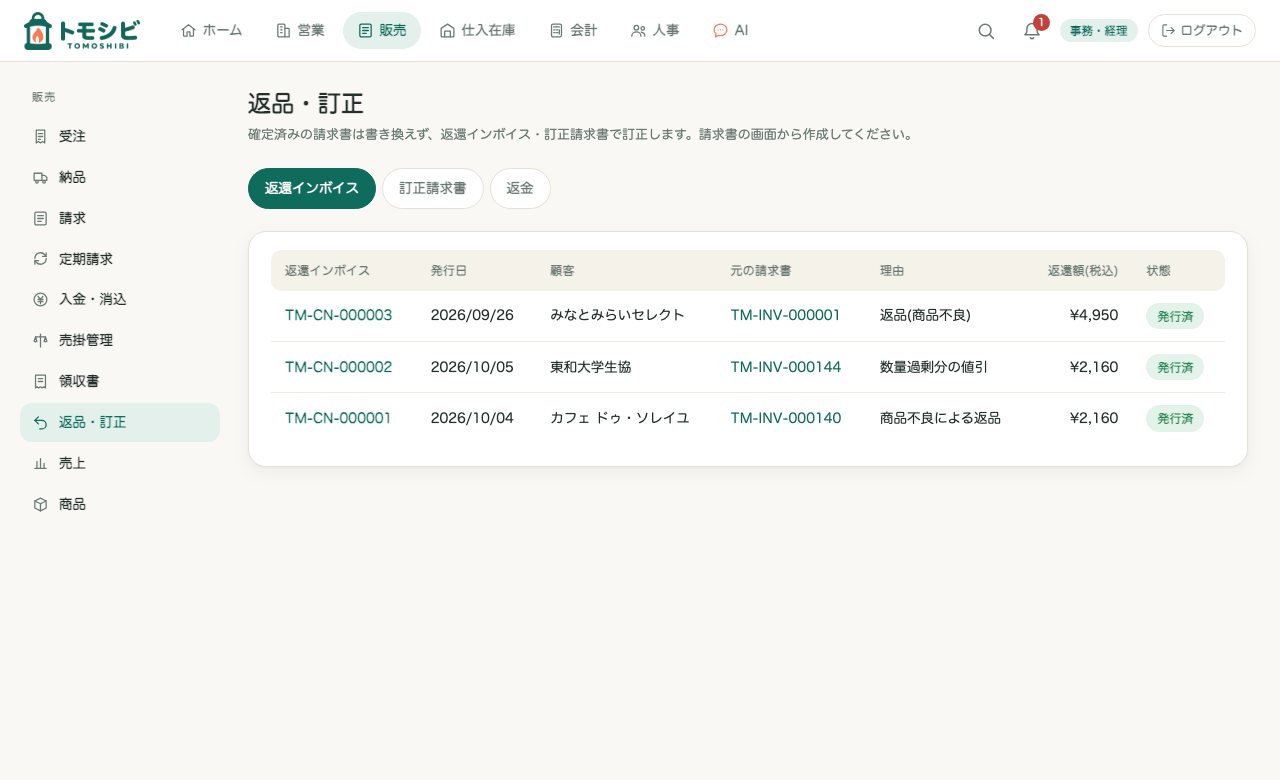Open original invoice TM-INV-000144
Screen dimensions: 1280x780
click(x=785, y=367)
